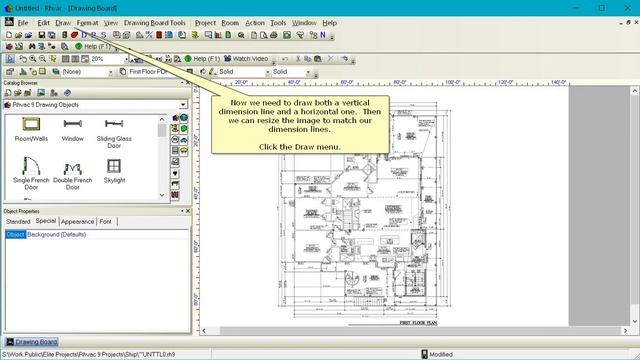
Task: Open the Project menu
Action: click(205, 23)
